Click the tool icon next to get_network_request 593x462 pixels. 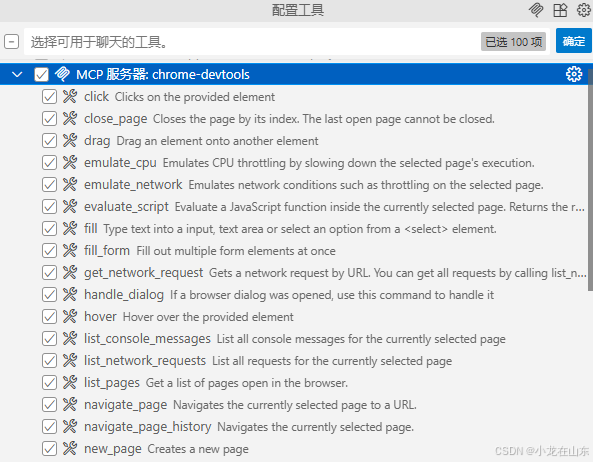pyautogui.click(x=70, y=272)
